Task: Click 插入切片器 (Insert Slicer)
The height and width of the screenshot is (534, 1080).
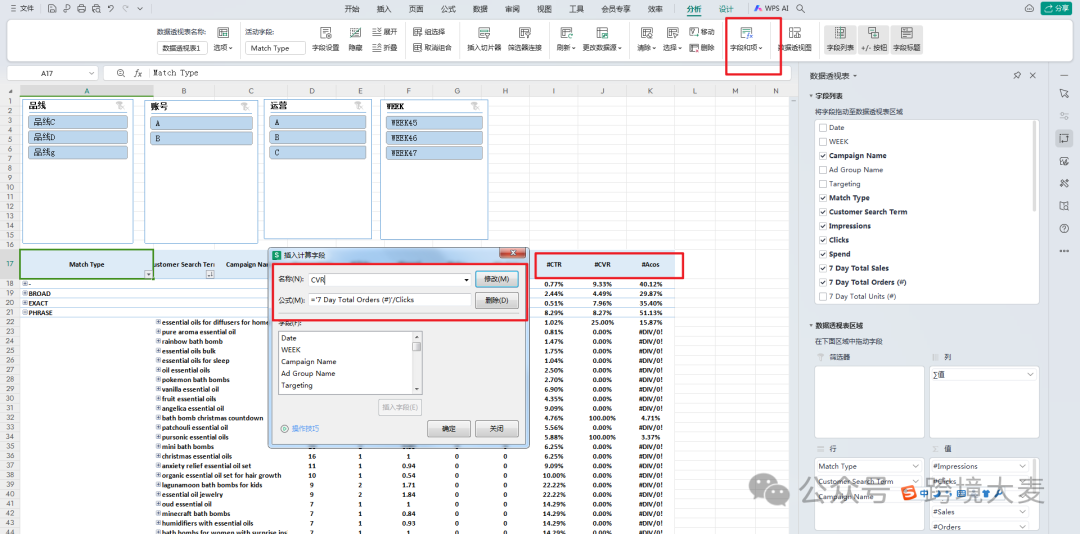Action: [484, 40]
